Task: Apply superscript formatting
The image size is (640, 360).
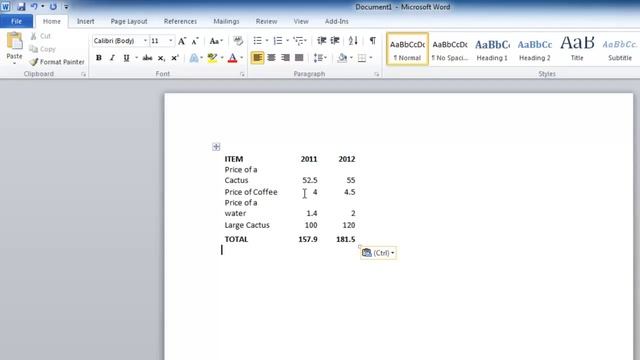Action: click(175, 58)
